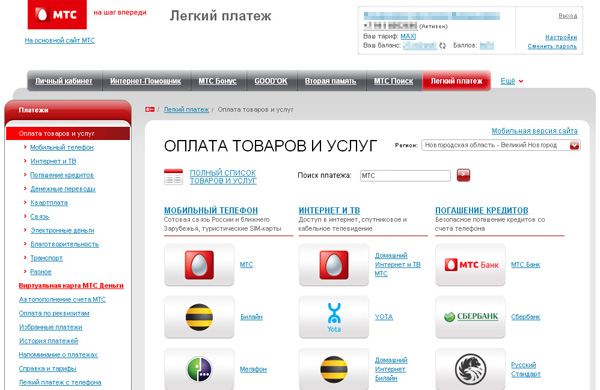Click the Сбербанк text link
This screenshot has width=600, height=390.
point(525,317)
